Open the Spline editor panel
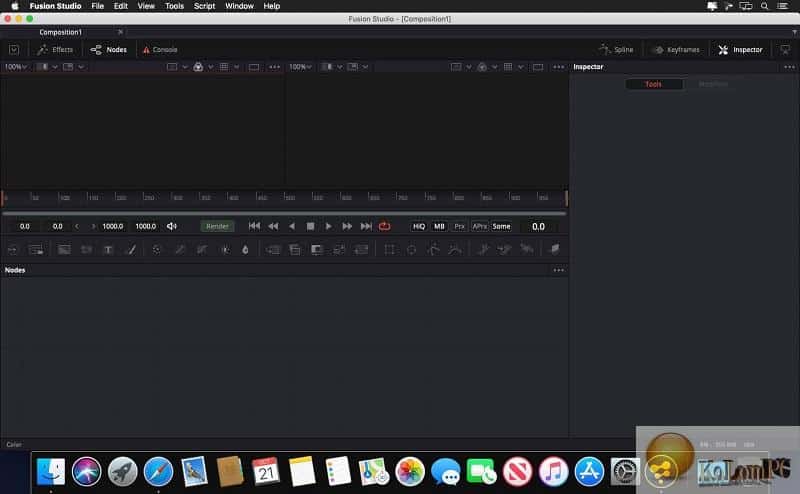 coord(616,50)
